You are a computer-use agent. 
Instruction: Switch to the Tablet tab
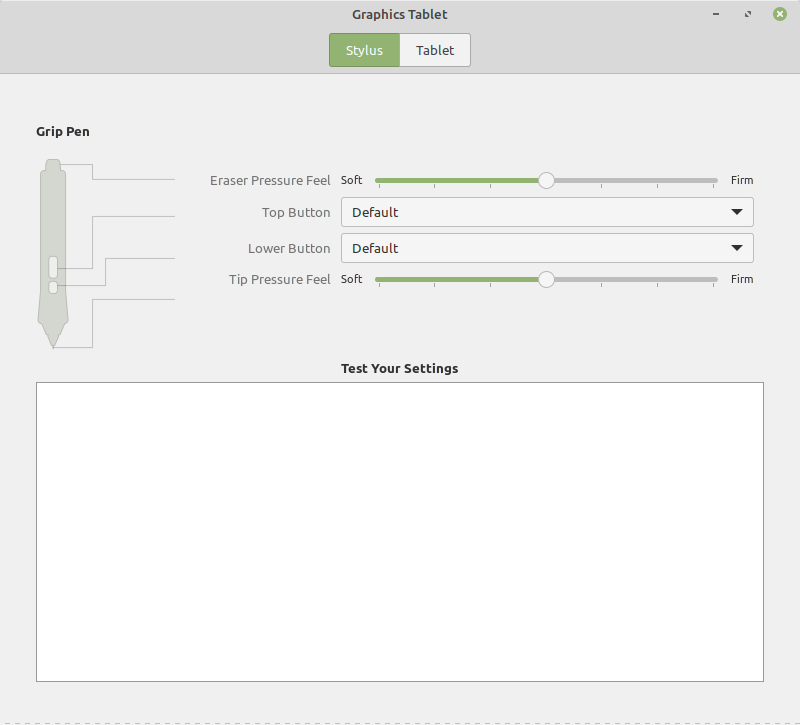(435, 50)
